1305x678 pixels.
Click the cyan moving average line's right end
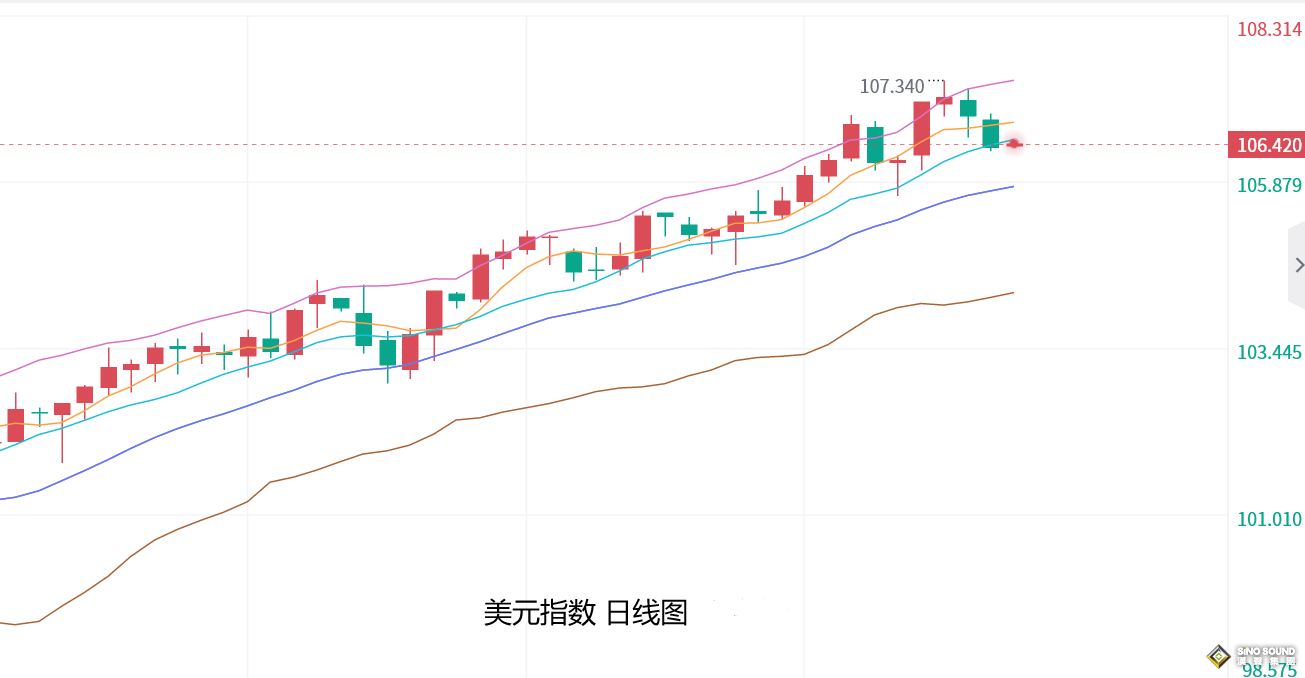1006,141
